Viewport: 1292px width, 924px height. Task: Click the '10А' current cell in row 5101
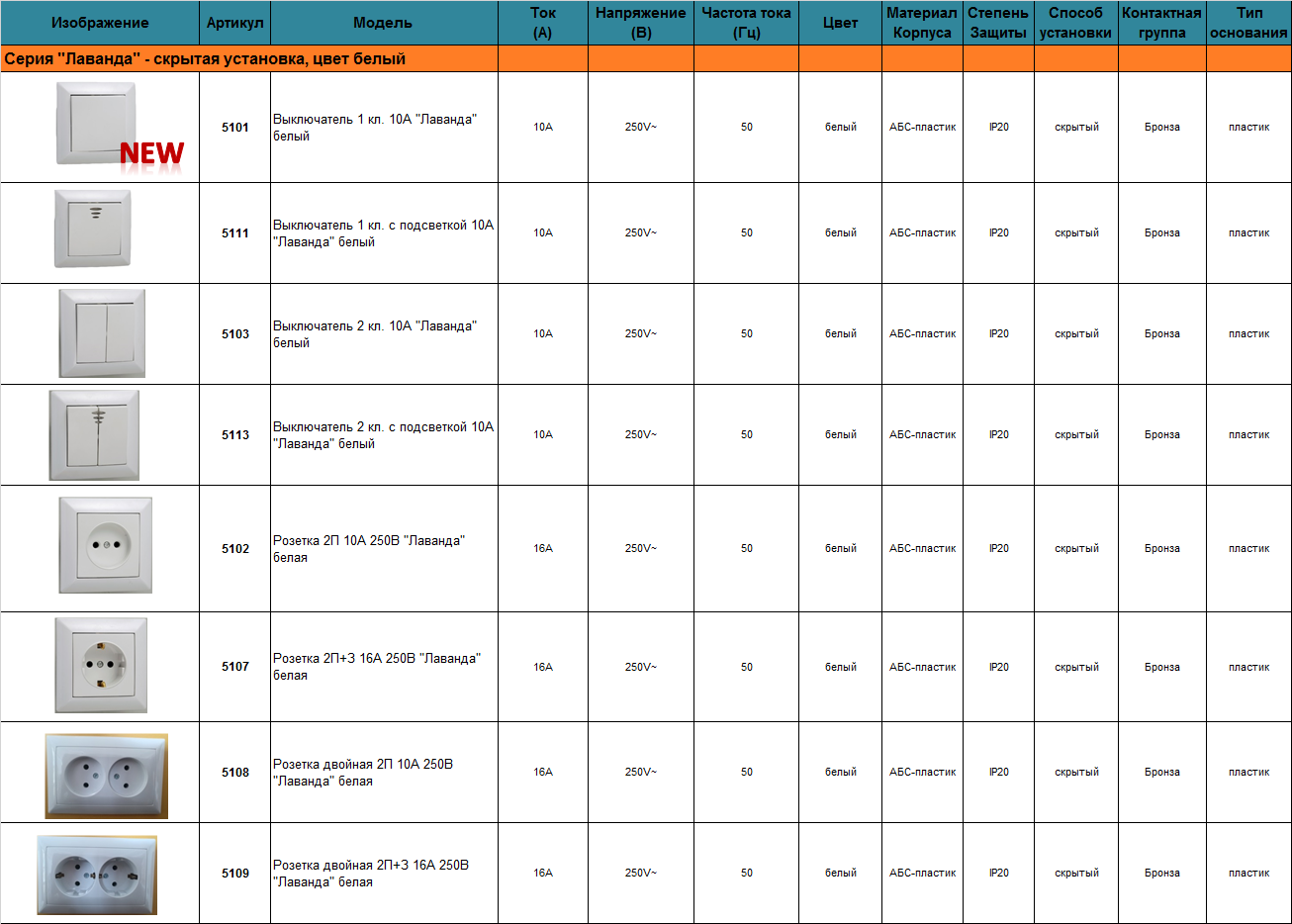pos(543,128)
